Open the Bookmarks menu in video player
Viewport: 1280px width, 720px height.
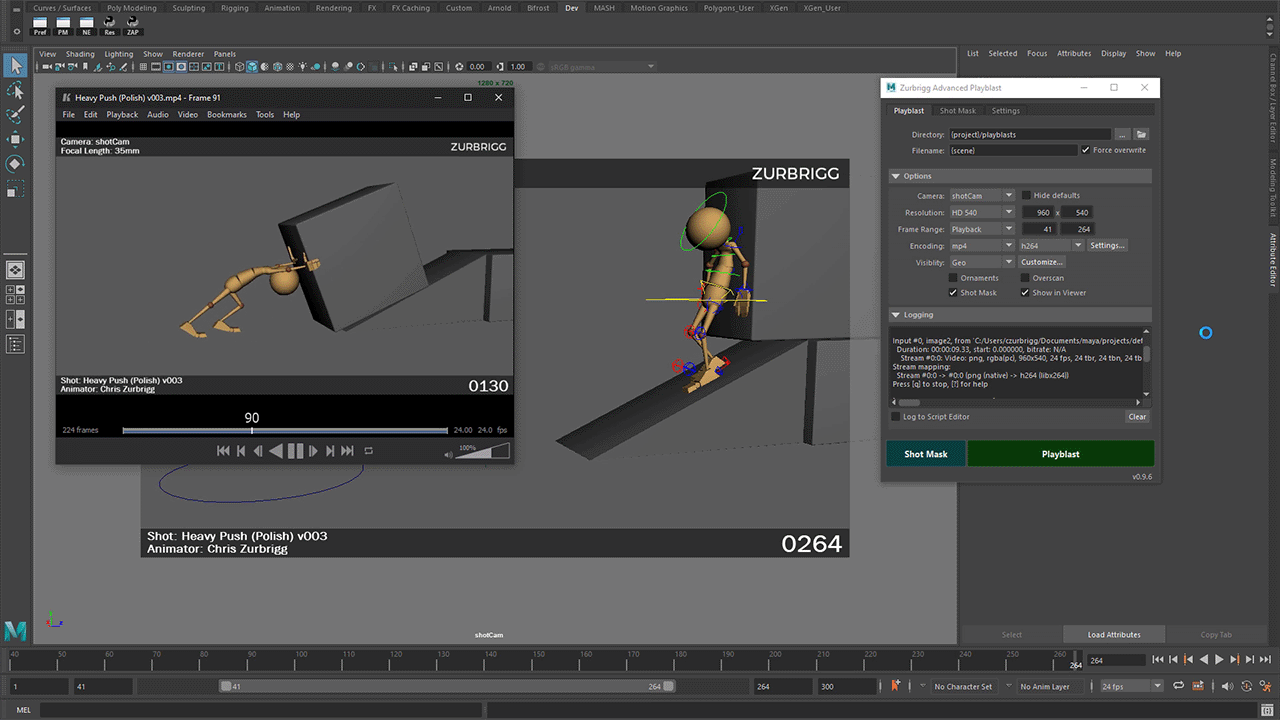(x=226, y=115)
